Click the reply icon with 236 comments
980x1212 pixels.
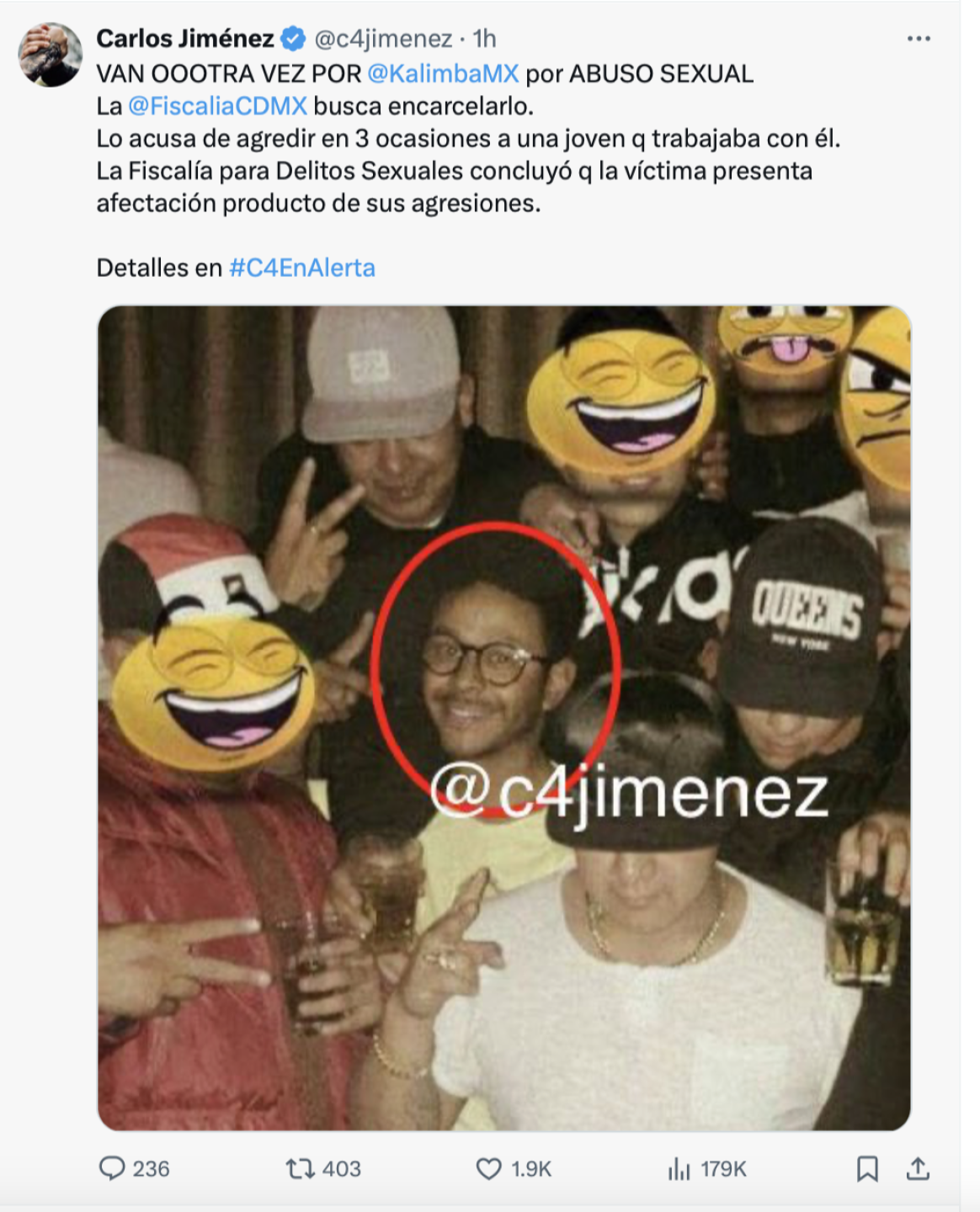click(112, 1168)
